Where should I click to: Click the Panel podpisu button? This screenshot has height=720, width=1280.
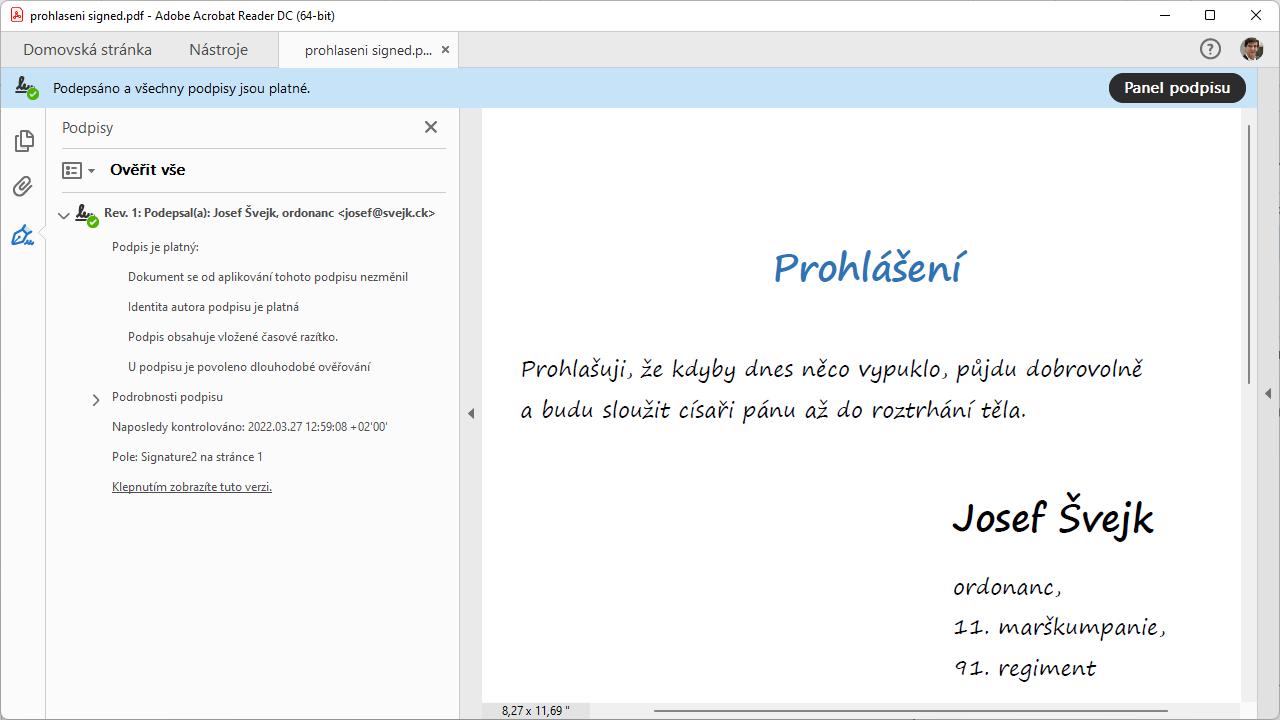click(1176, 88)
